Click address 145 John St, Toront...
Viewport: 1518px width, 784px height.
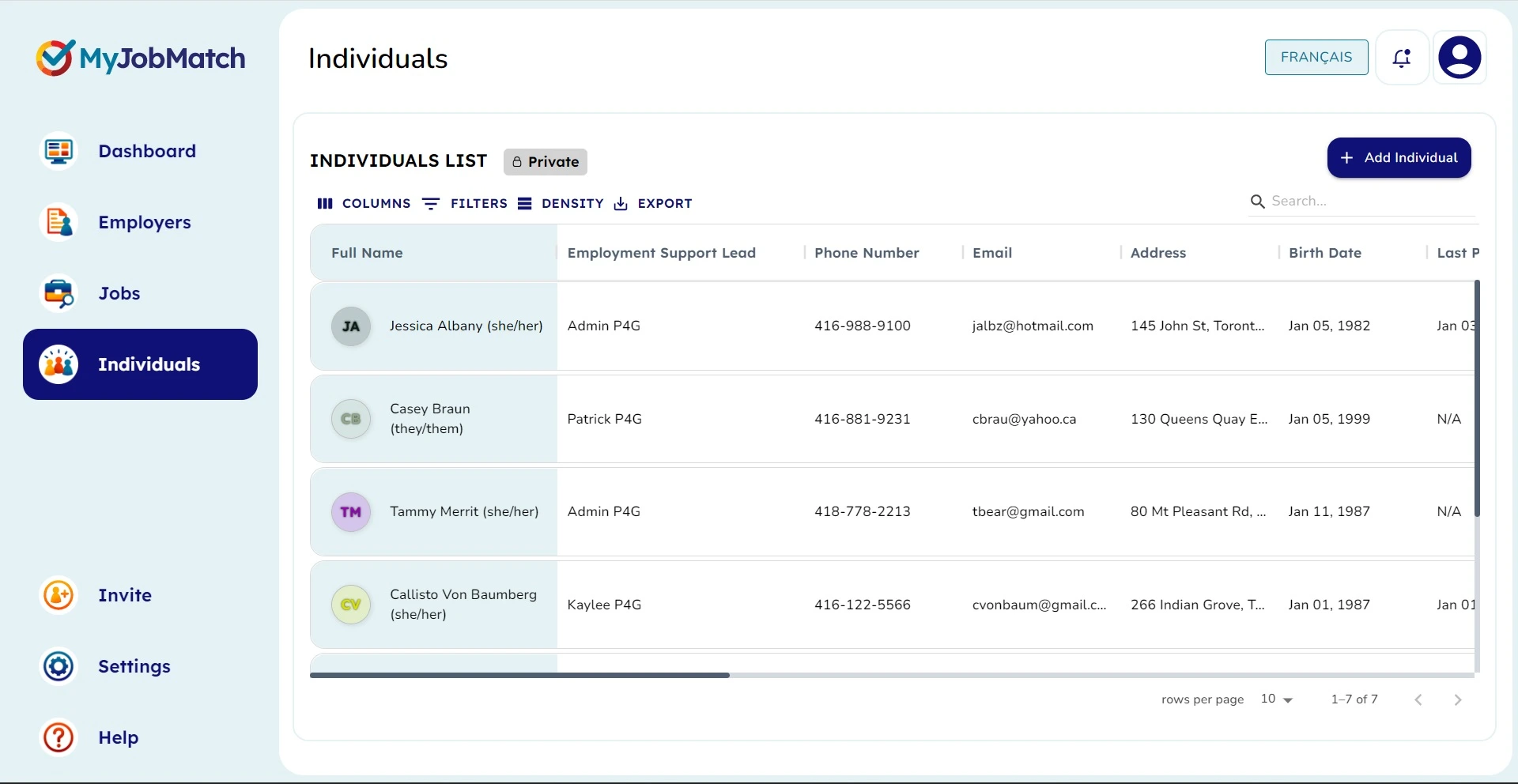pyautogui.click(x=1198, y=326)
